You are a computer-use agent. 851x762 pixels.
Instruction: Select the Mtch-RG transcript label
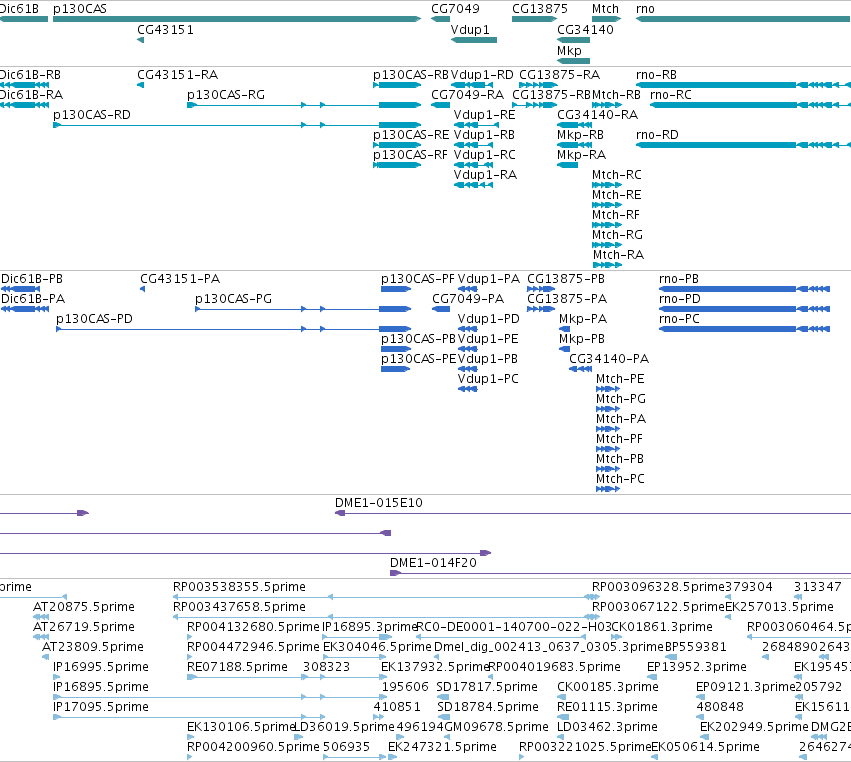click(617, 236)
